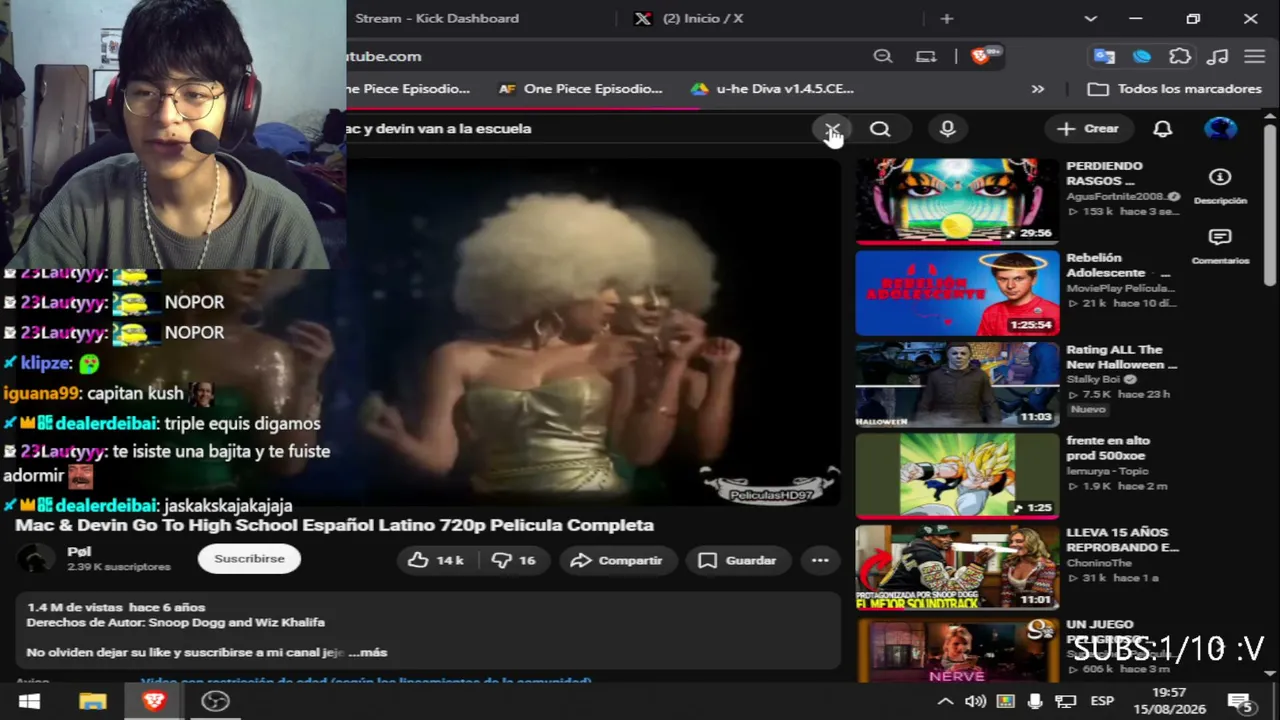Click the install app icon in address bar
The image size is (1280, 720).
click(926, 57)
